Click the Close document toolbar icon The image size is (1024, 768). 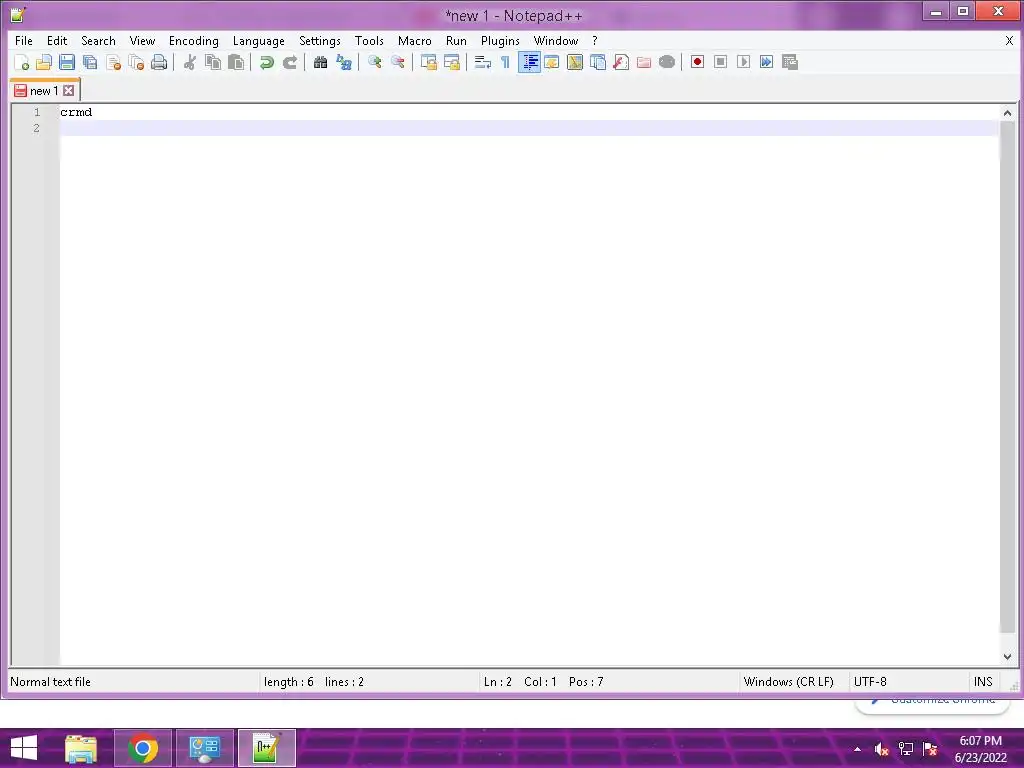click(113, 62)
